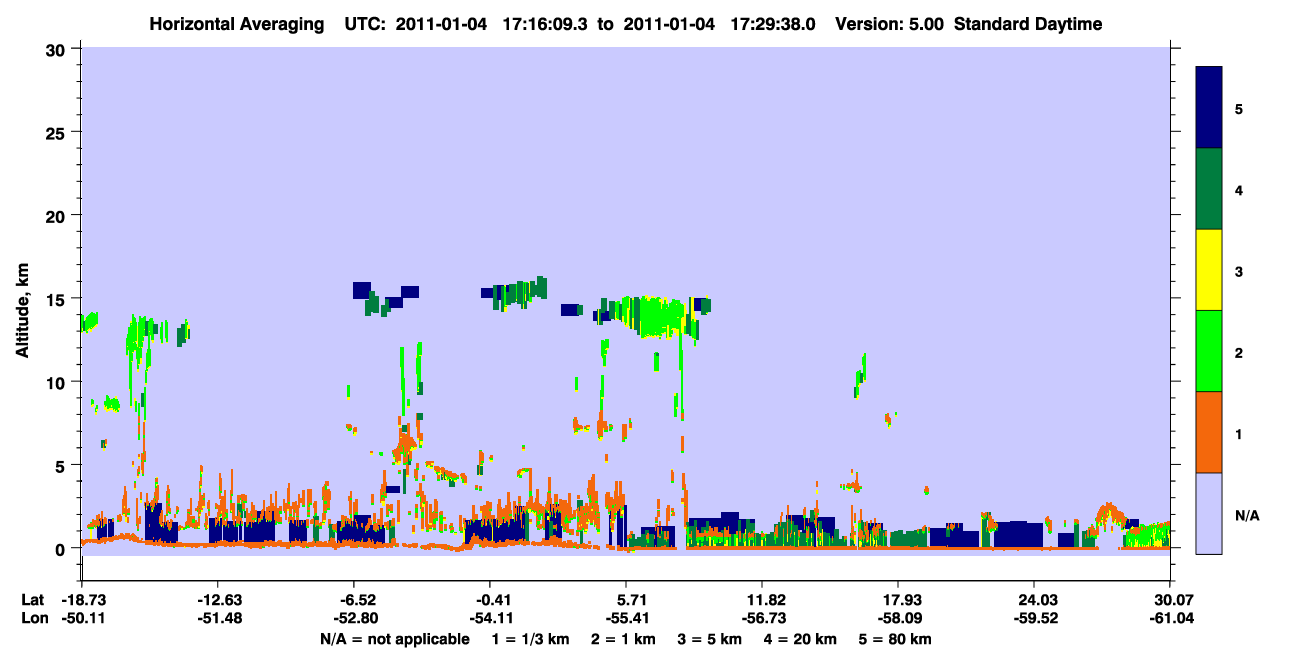Click the y-axis tick label '30'

(x=58, y=50)
